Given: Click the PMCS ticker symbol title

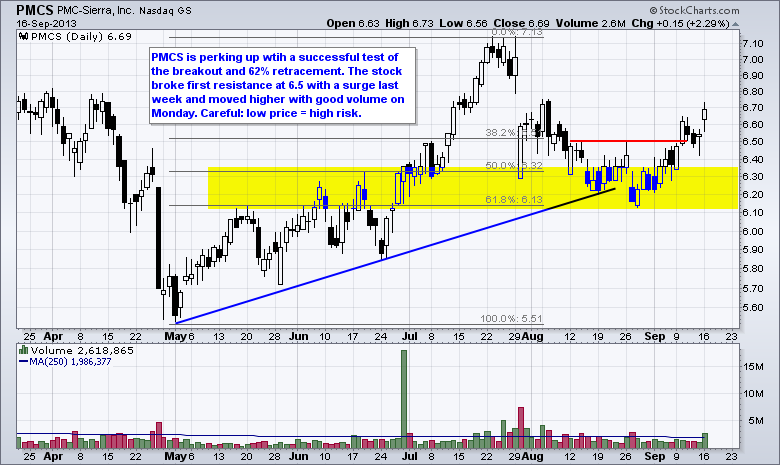Looking at the screenshot, I should point(34,10).
